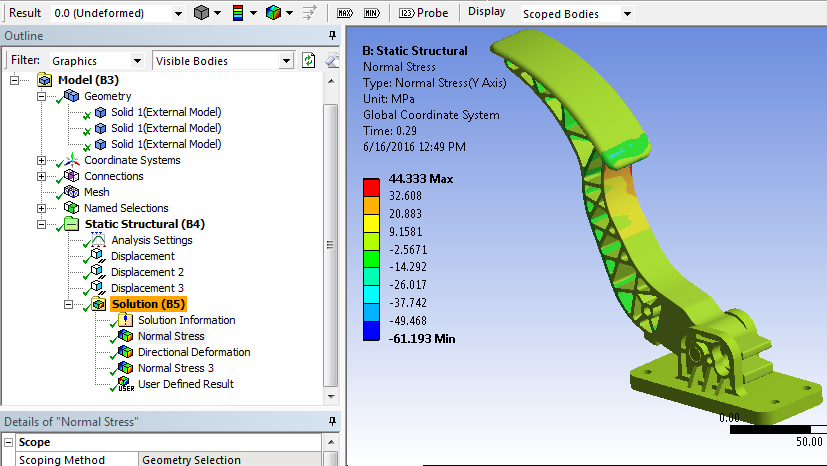Screen dimensions: 827x466
Task: Click the geometry display cube icon
Action: coord(201,13)
